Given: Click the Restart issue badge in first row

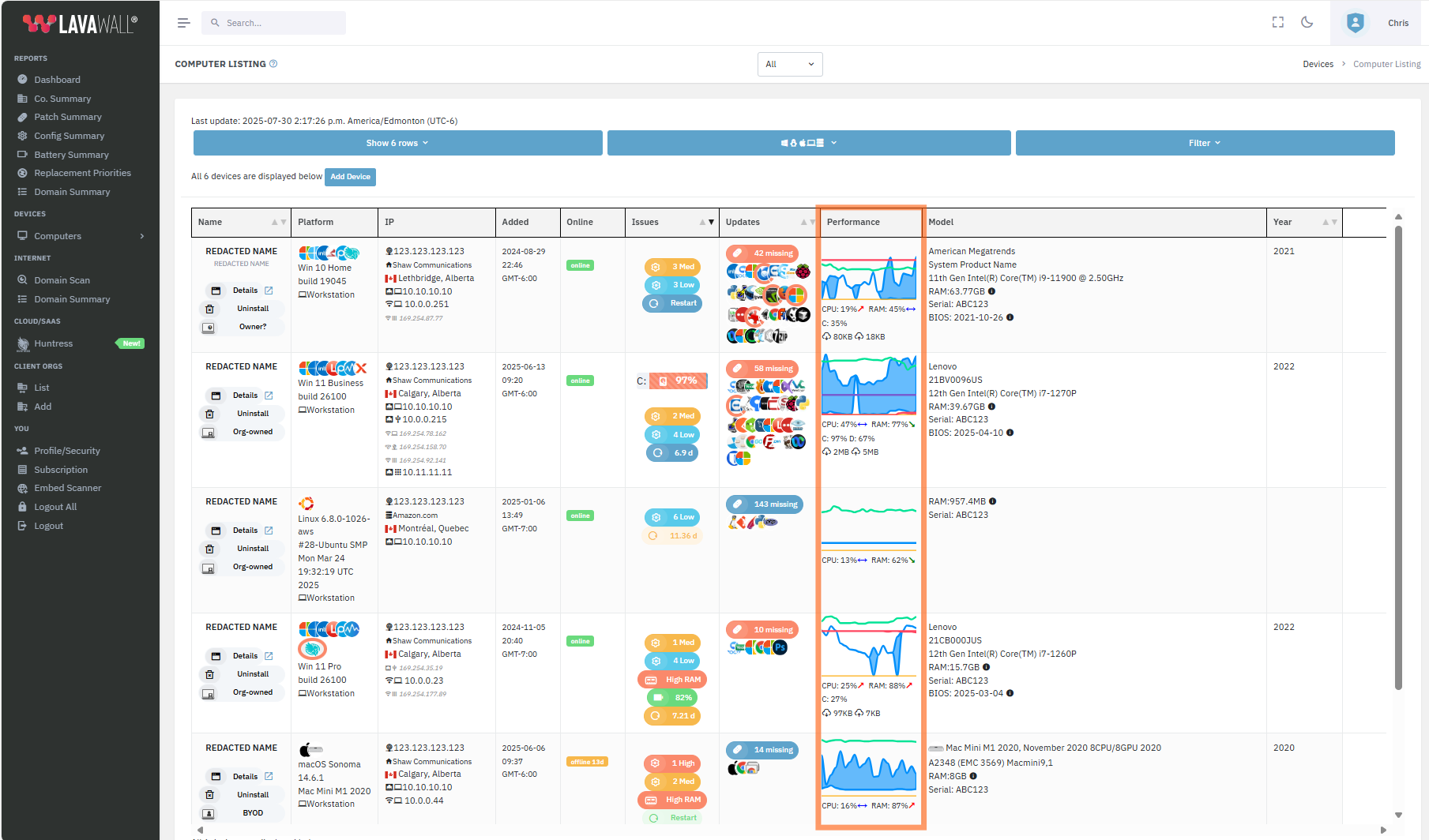Looking at the screenshot, I should tap(673, 303).
